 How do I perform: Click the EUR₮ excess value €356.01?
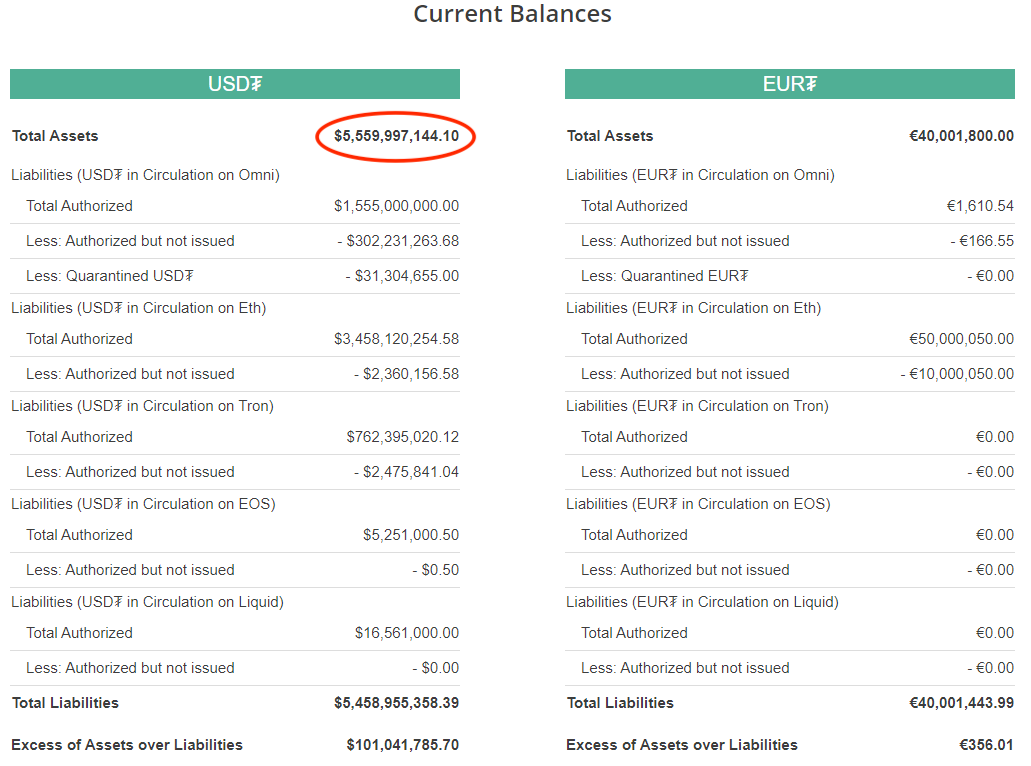pyautogui.click(x=986, y=745)
